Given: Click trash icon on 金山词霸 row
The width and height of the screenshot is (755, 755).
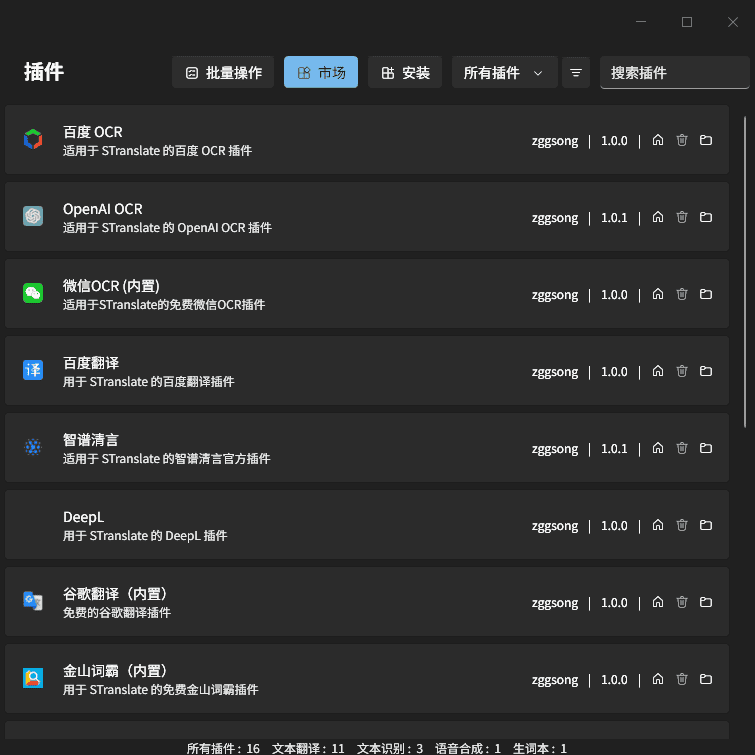Looking at the screenshot, I should point(682,679).
